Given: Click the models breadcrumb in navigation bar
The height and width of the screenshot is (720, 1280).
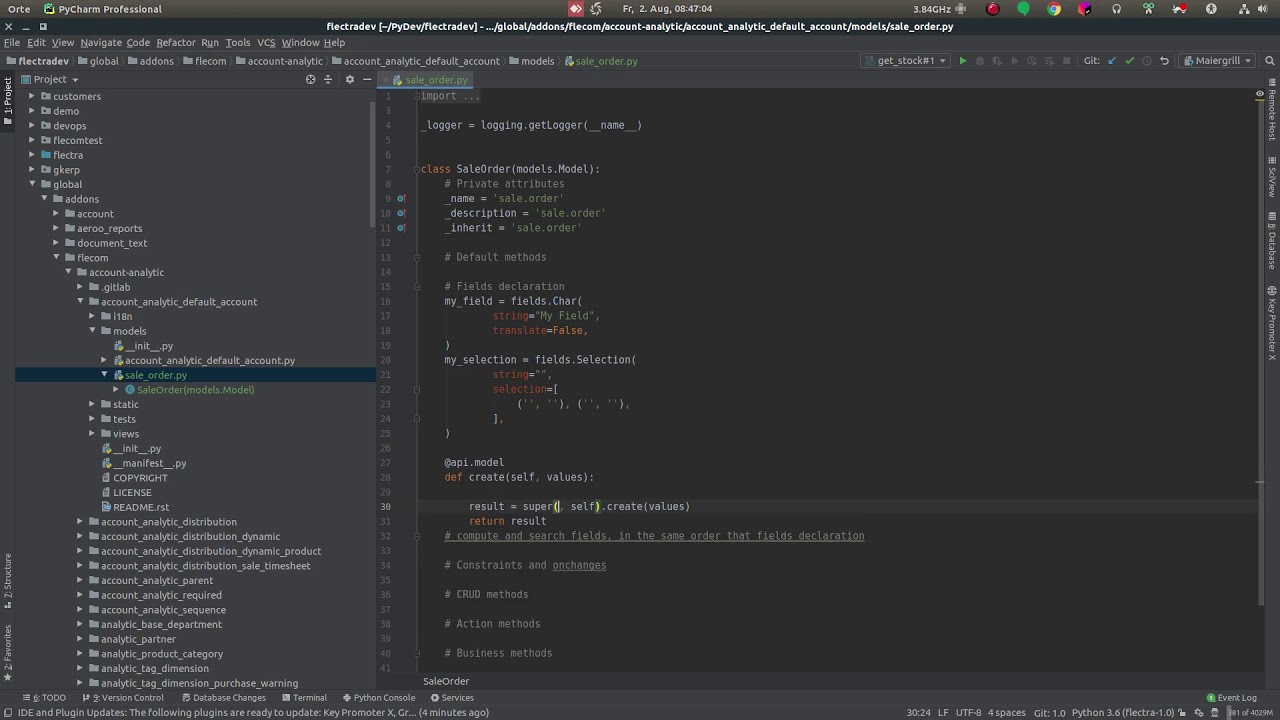Looking at the screenshot, I should [x=531, y=61].
